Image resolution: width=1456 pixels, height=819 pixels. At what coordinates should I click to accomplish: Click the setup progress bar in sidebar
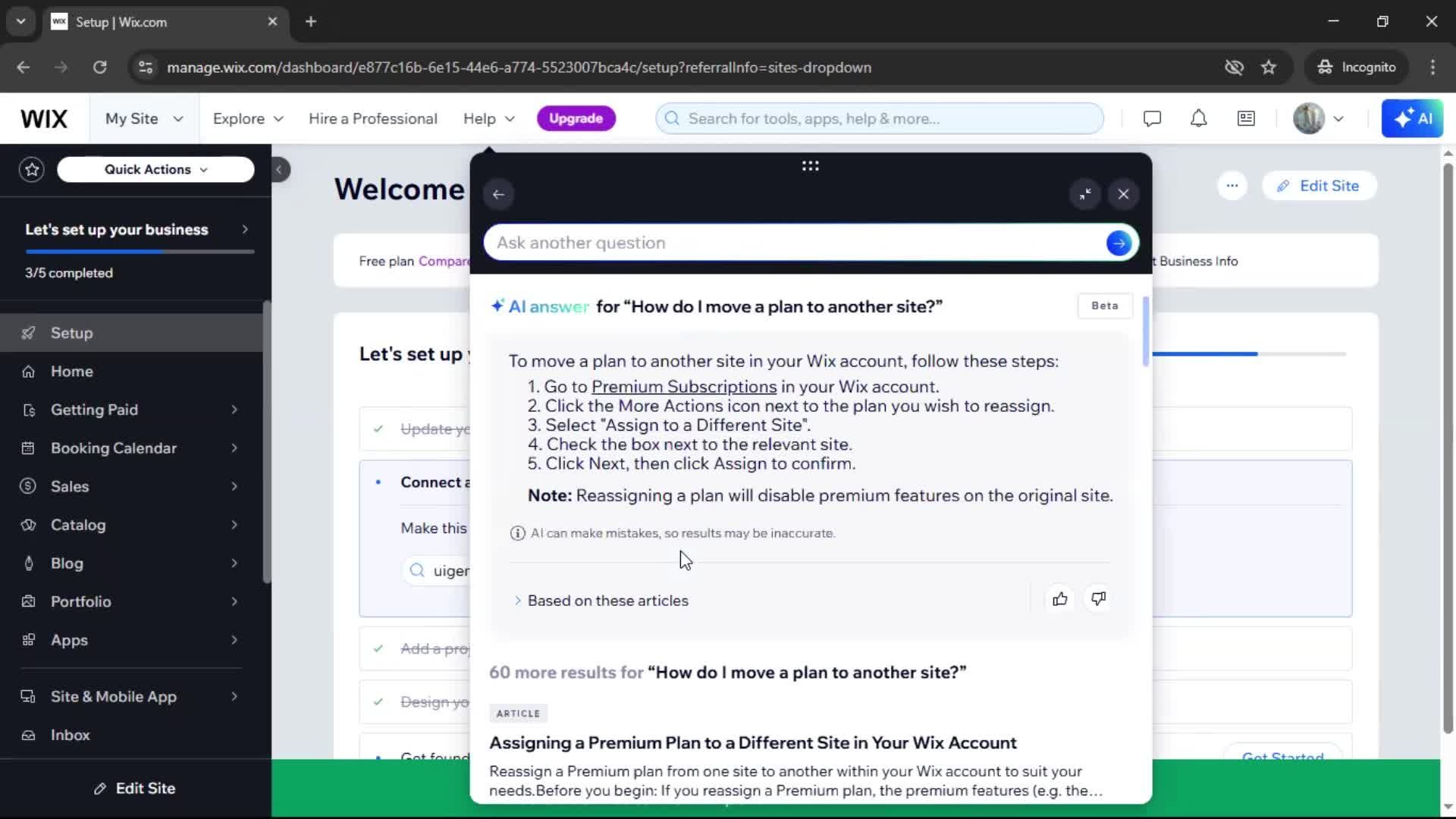point(140,252)
